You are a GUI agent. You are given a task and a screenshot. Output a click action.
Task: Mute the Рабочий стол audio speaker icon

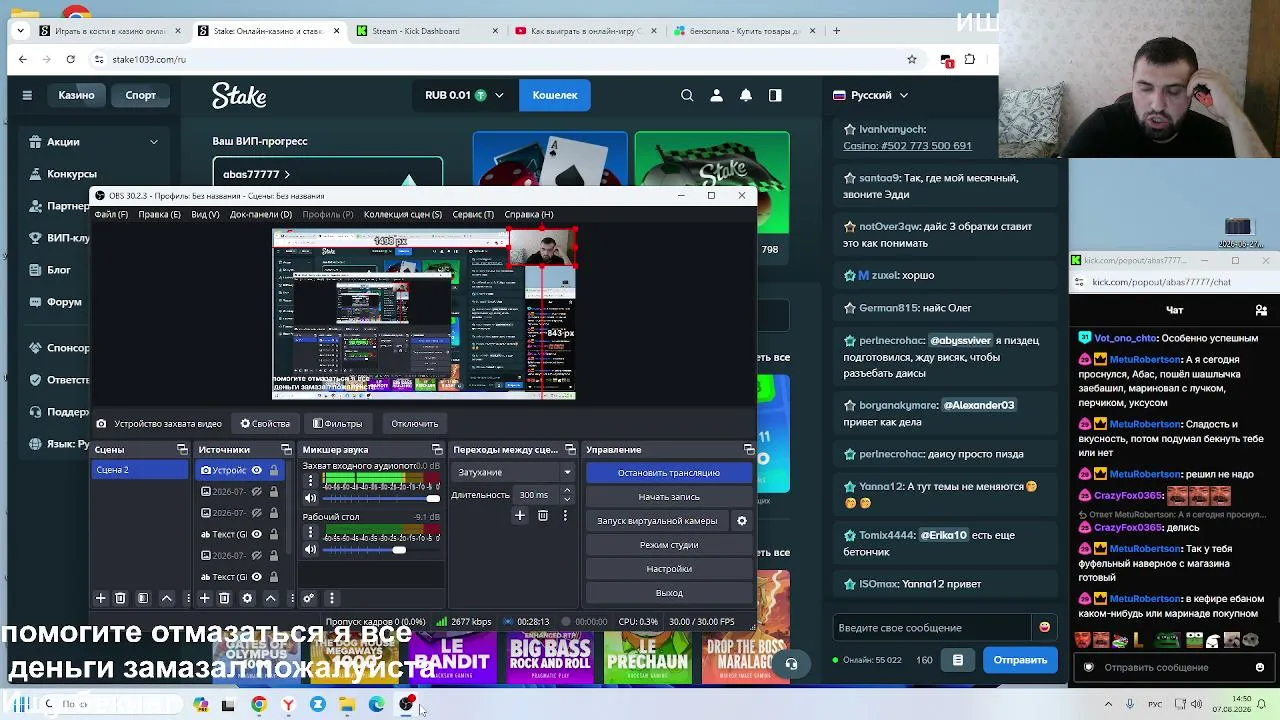(310, 549)
